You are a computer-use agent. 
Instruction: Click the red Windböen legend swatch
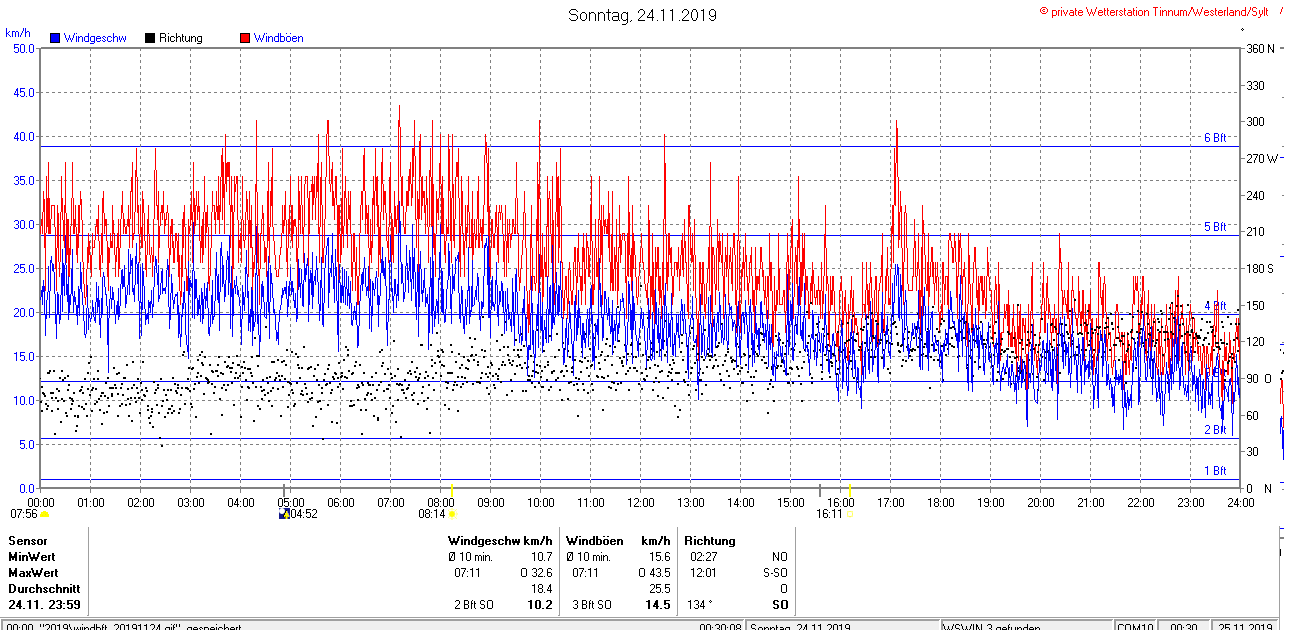point(245,38)
